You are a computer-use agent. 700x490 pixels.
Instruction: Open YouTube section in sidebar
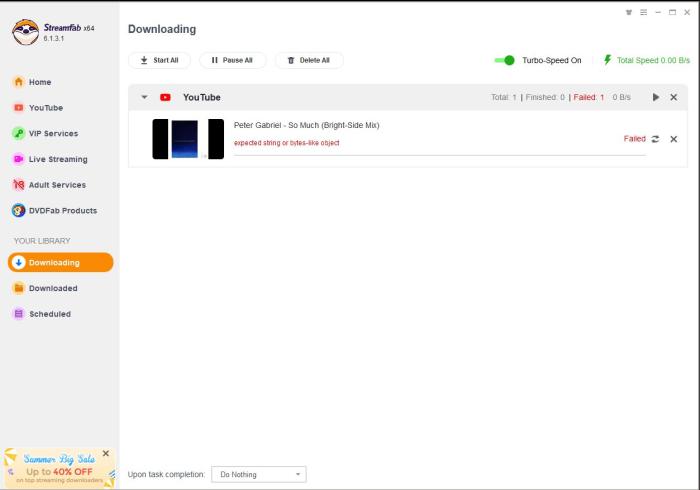coord(45,108)
